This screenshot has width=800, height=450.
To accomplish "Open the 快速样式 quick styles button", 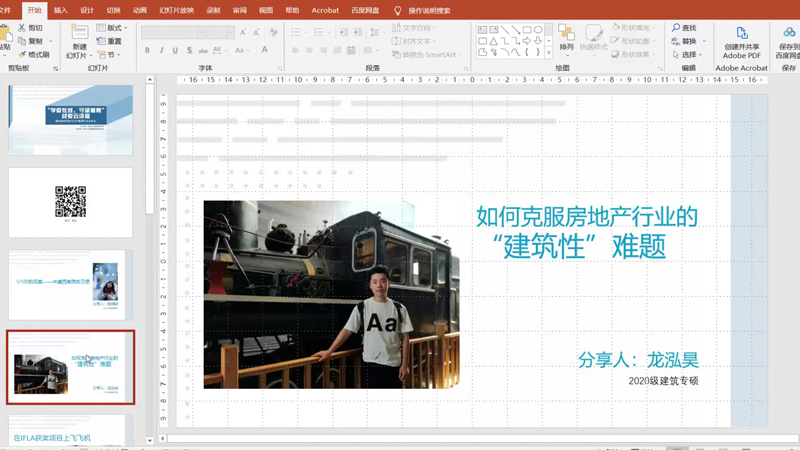I will coord(593,38).
